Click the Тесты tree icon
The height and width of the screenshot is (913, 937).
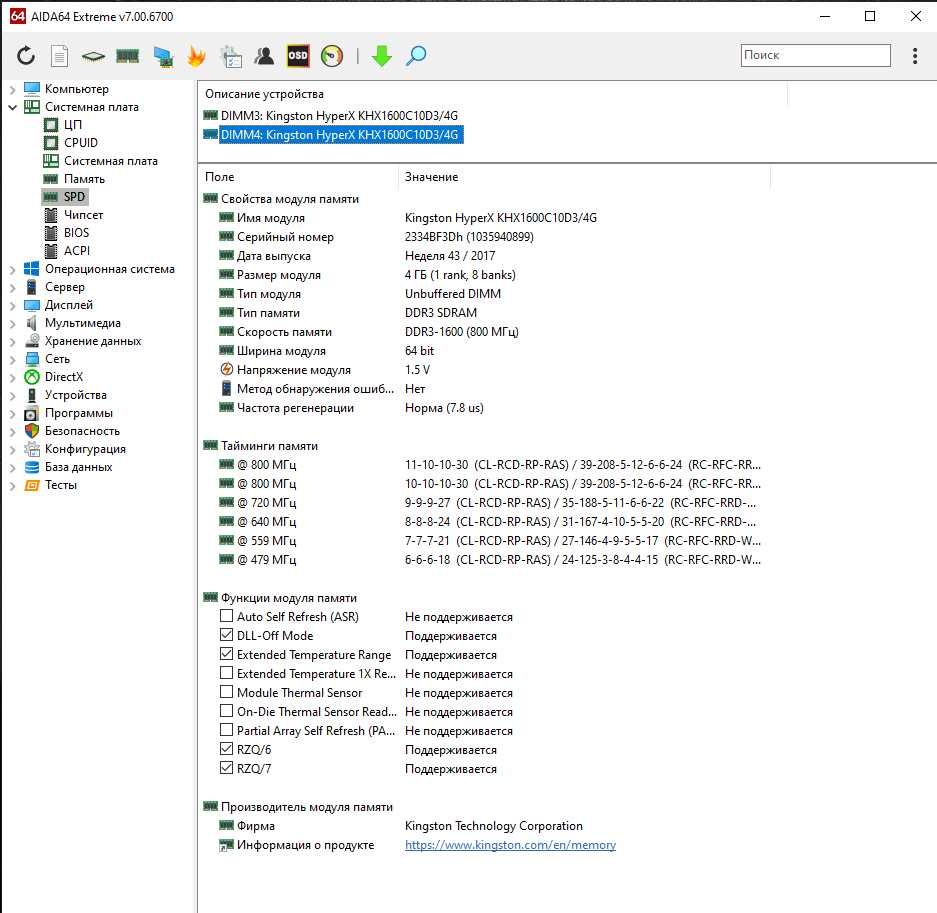point(32,485)
